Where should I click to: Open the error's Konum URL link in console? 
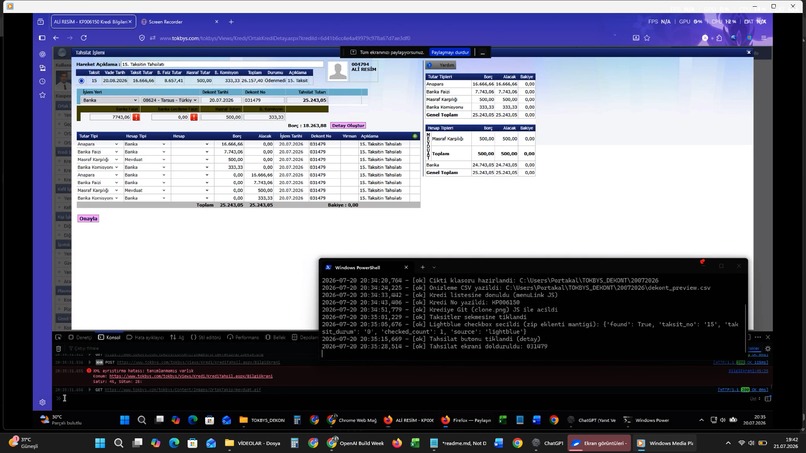pyautogui.click(x=191, y=376)
